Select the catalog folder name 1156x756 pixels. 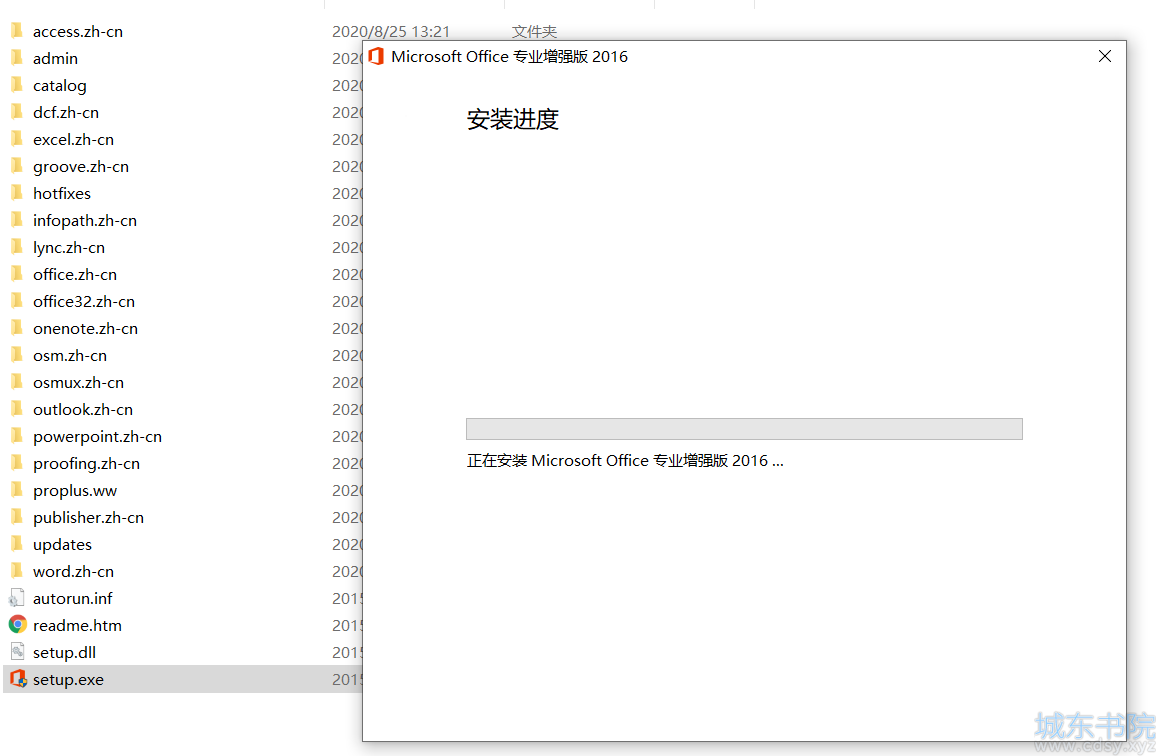click(60, 86)
